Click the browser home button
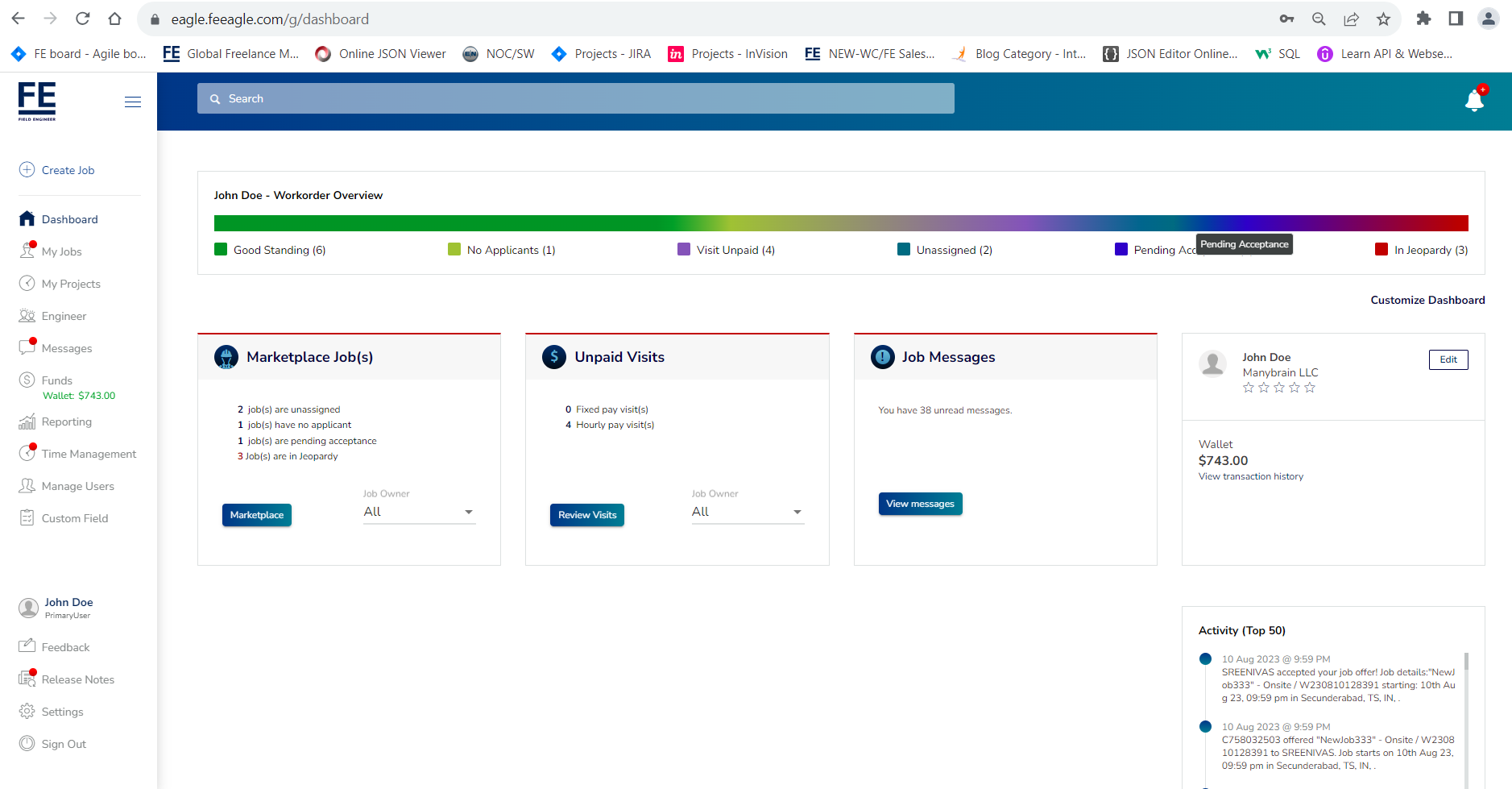Viewport: 1512px width, 789px height. 114,19
